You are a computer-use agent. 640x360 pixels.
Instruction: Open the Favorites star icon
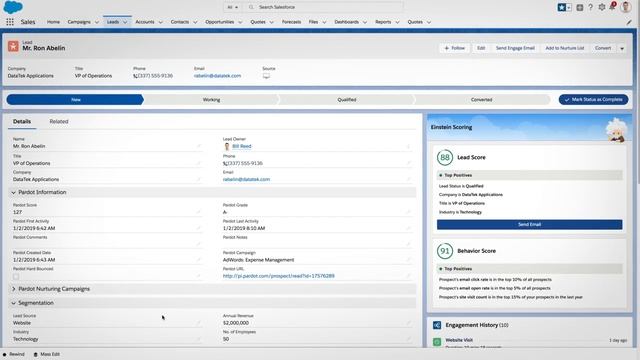pos(562,7)
